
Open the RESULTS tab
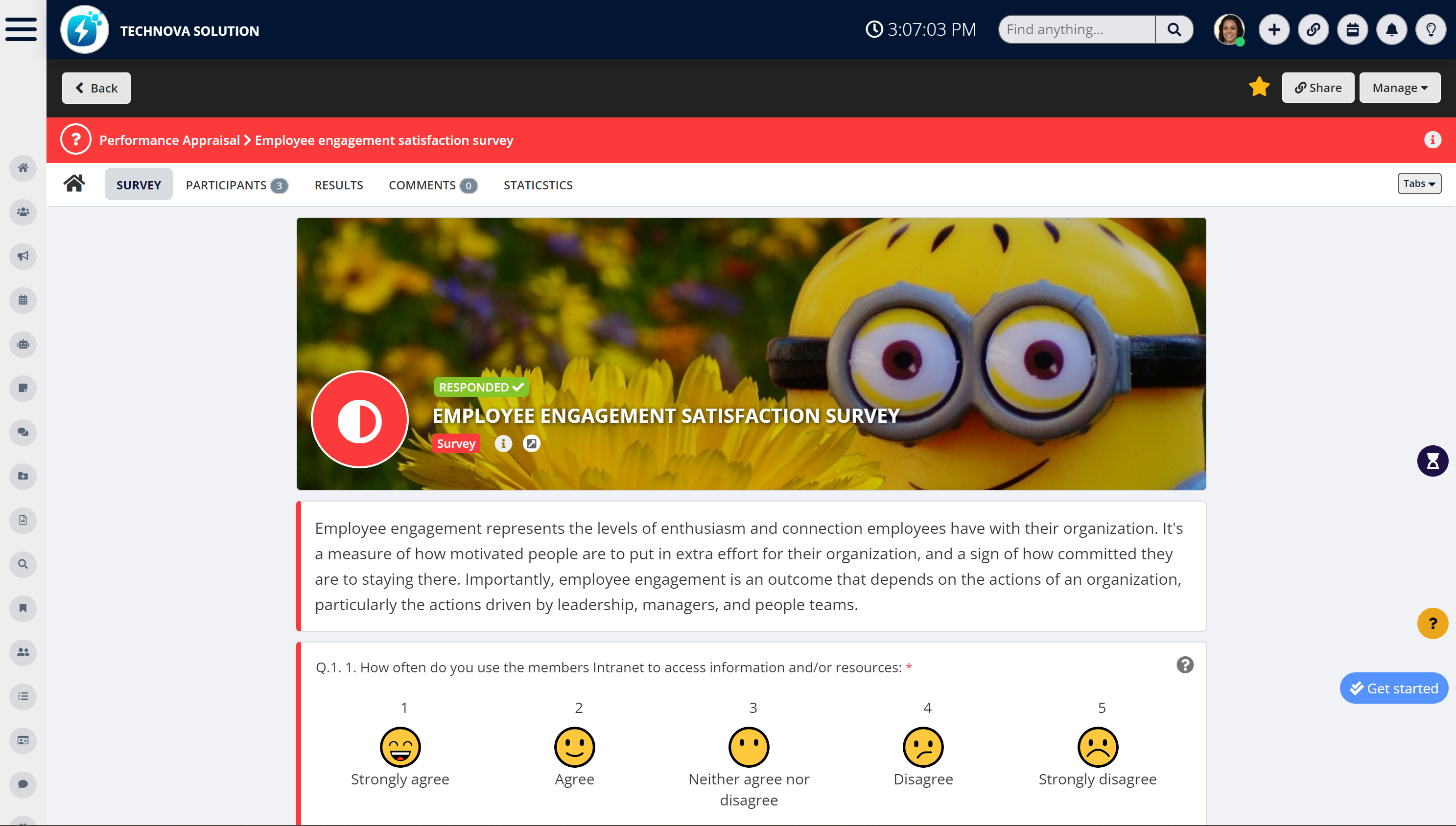pos(338,185)
